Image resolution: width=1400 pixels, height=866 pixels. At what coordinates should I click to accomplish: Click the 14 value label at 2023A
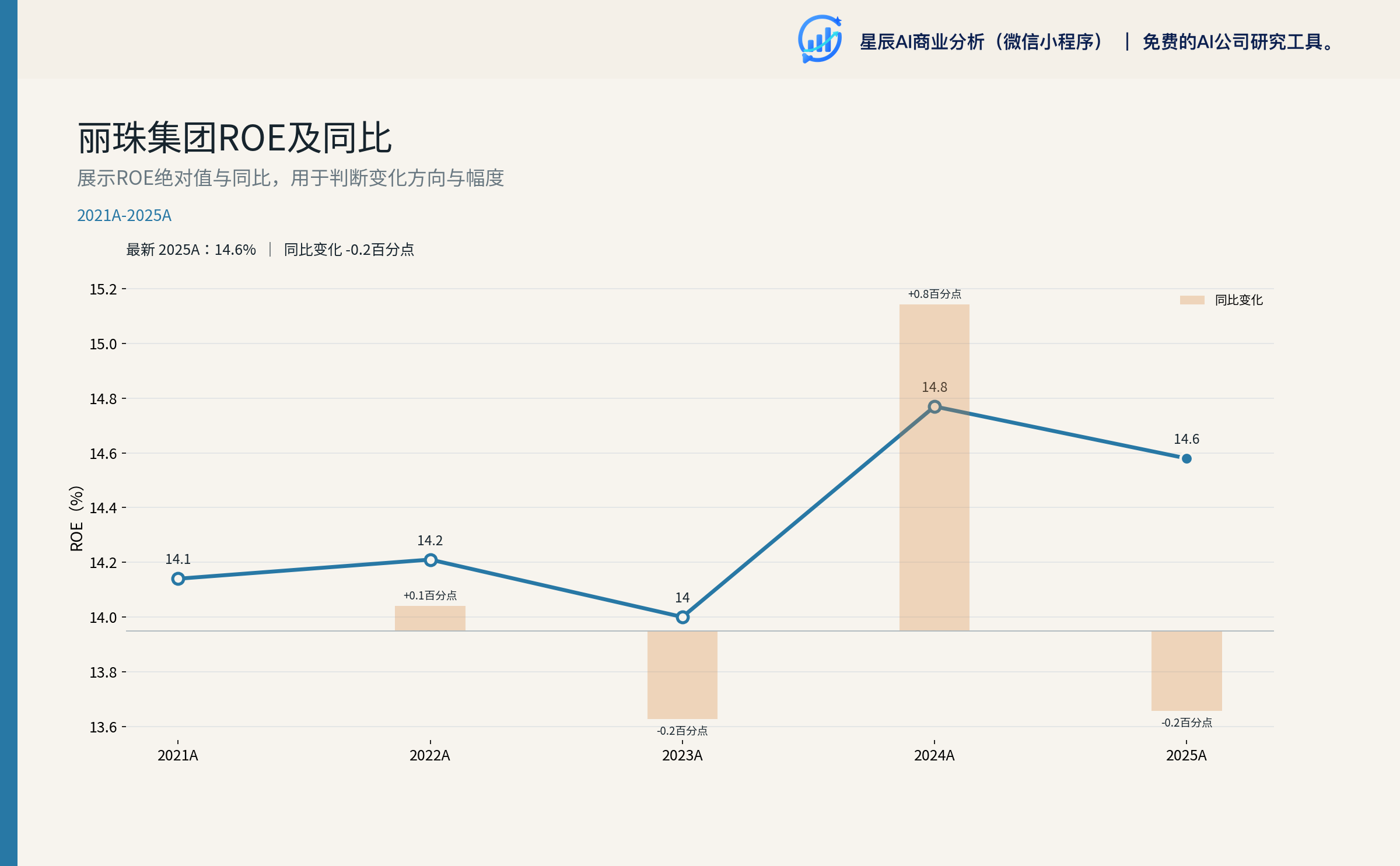682,598
